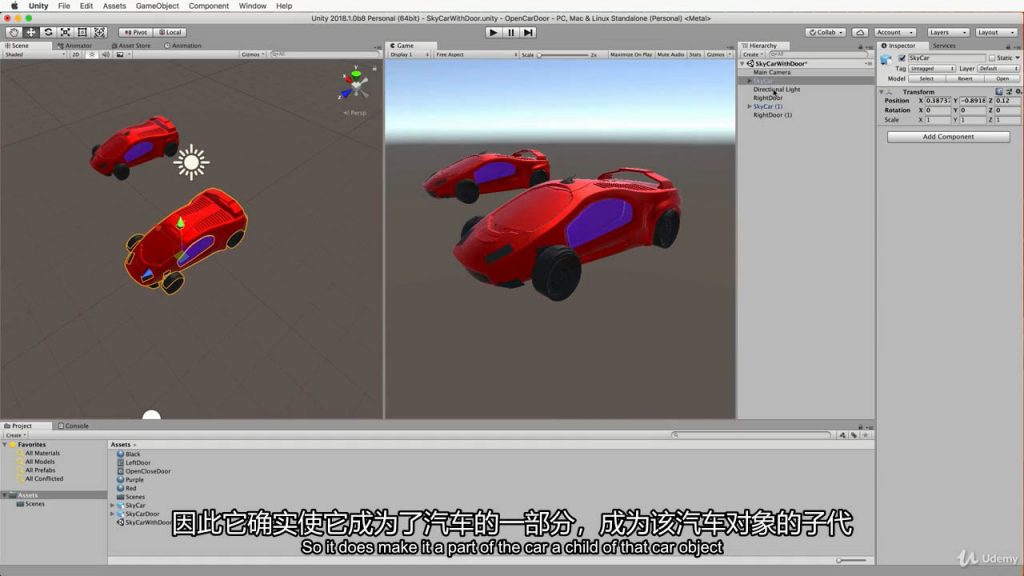Open the Project Create menu
Image resolution: width=1024 pixels, height=576 pixels.
[x=15, y=435]
